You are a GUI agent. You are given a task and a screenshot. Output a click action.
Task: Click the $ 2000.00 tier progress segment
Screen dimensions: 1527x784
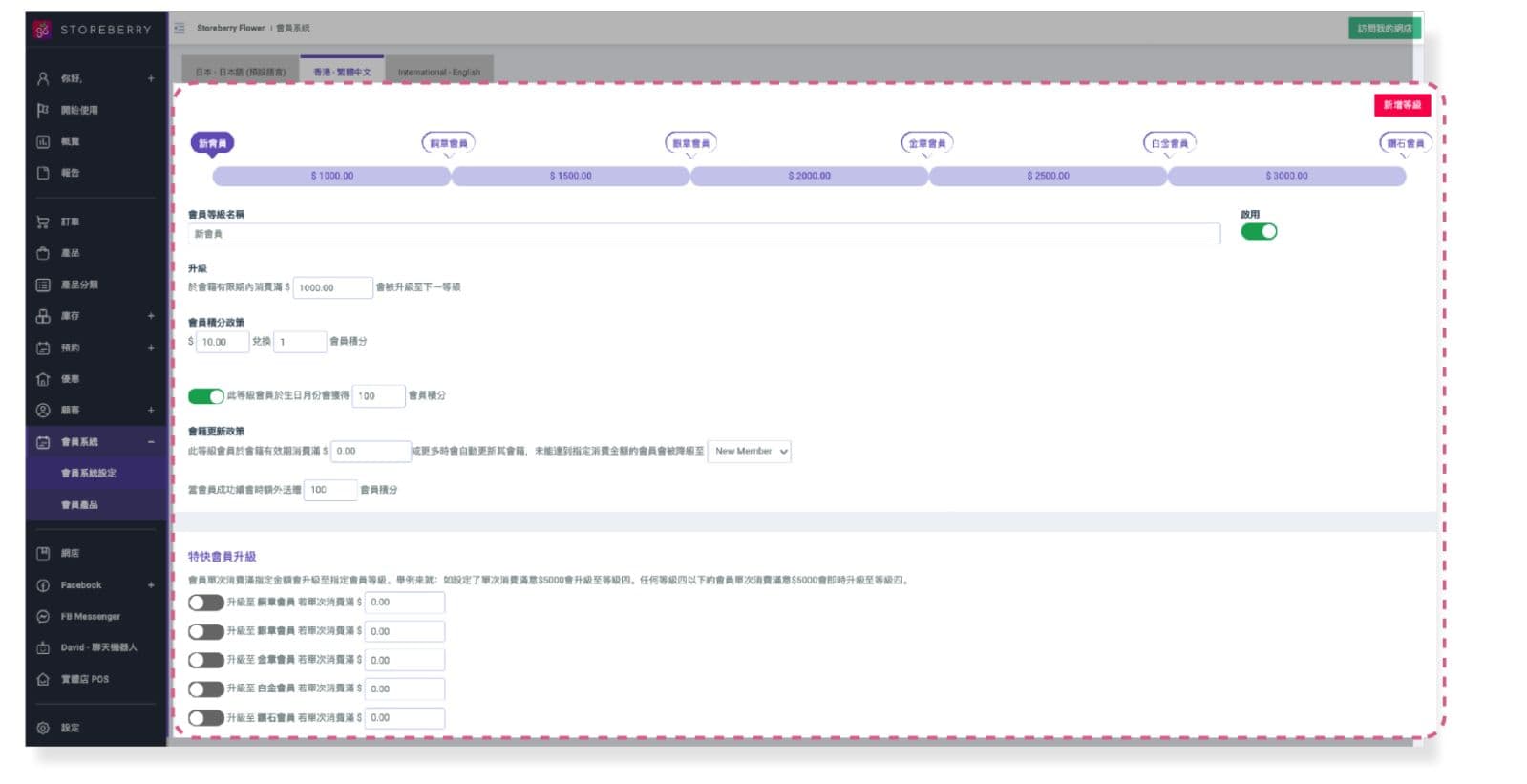click(809, 176)
